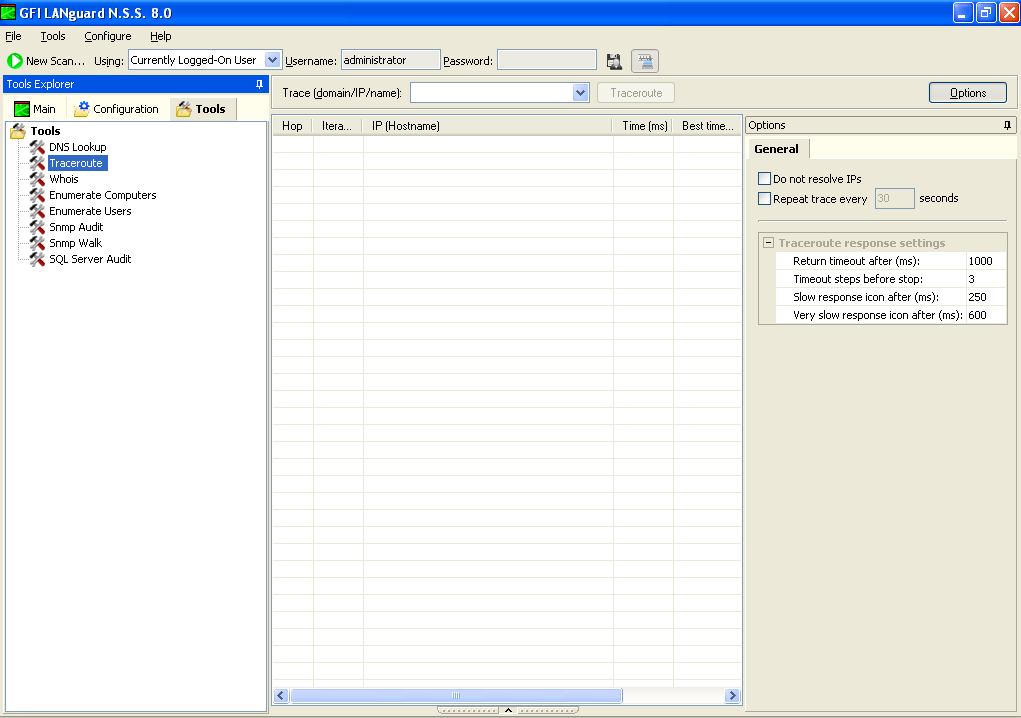Click the green New Scan play icon
The image size is (1021, 718).
click(14, 61)
